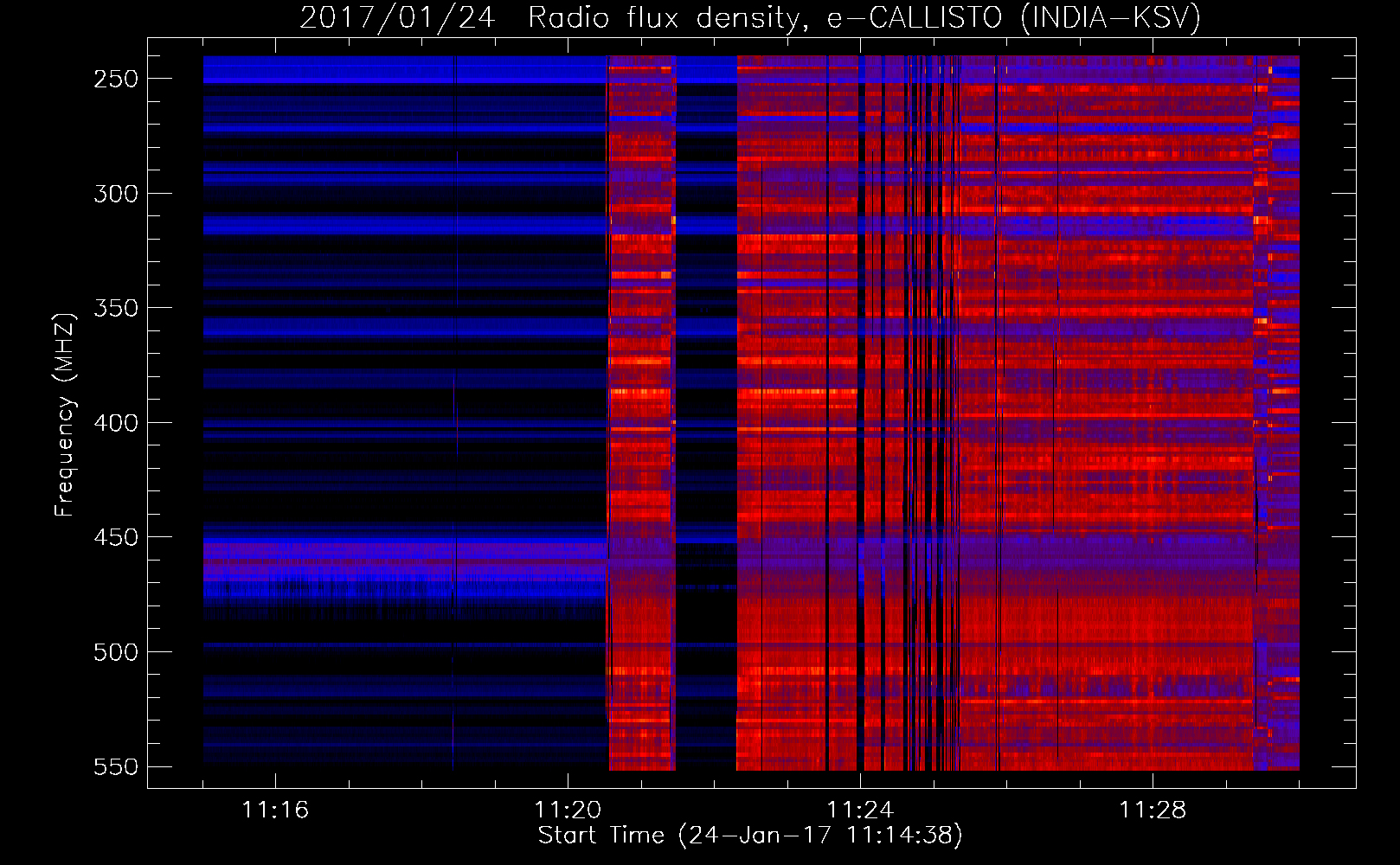Image resolution: width=1400 pixels, height=865 pixels.
Task: Click the frequency tick label '250'
Action: [116, 79]
